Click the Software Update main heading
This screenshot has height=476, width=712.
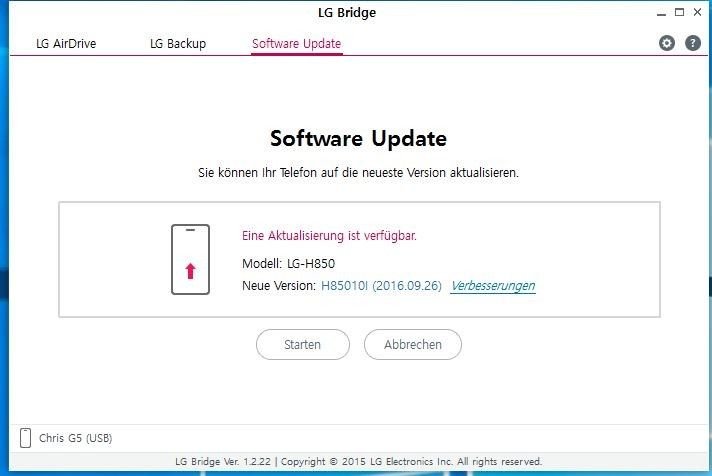[358, 139]
